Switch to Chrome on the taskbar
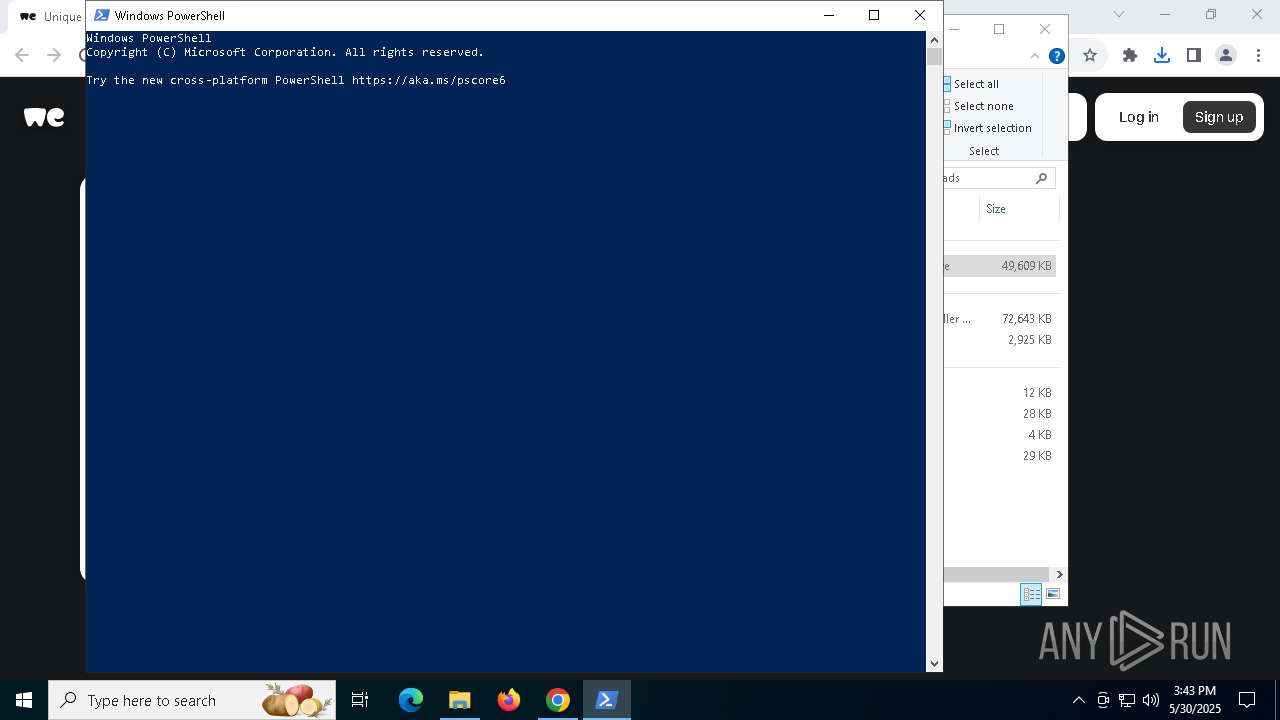 pyautogui.click(x=558, y=700)
